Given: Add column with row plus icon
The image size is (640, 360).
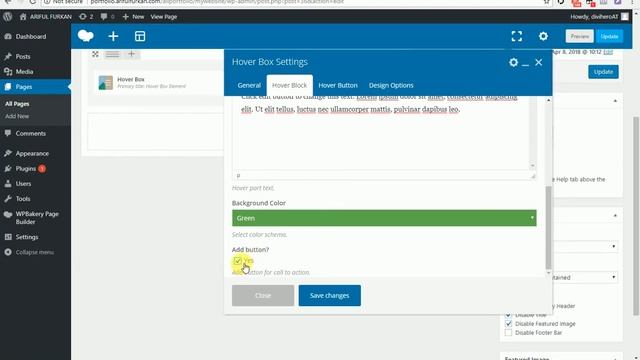Looking at the screenshot, I should [x=131, y=54].
